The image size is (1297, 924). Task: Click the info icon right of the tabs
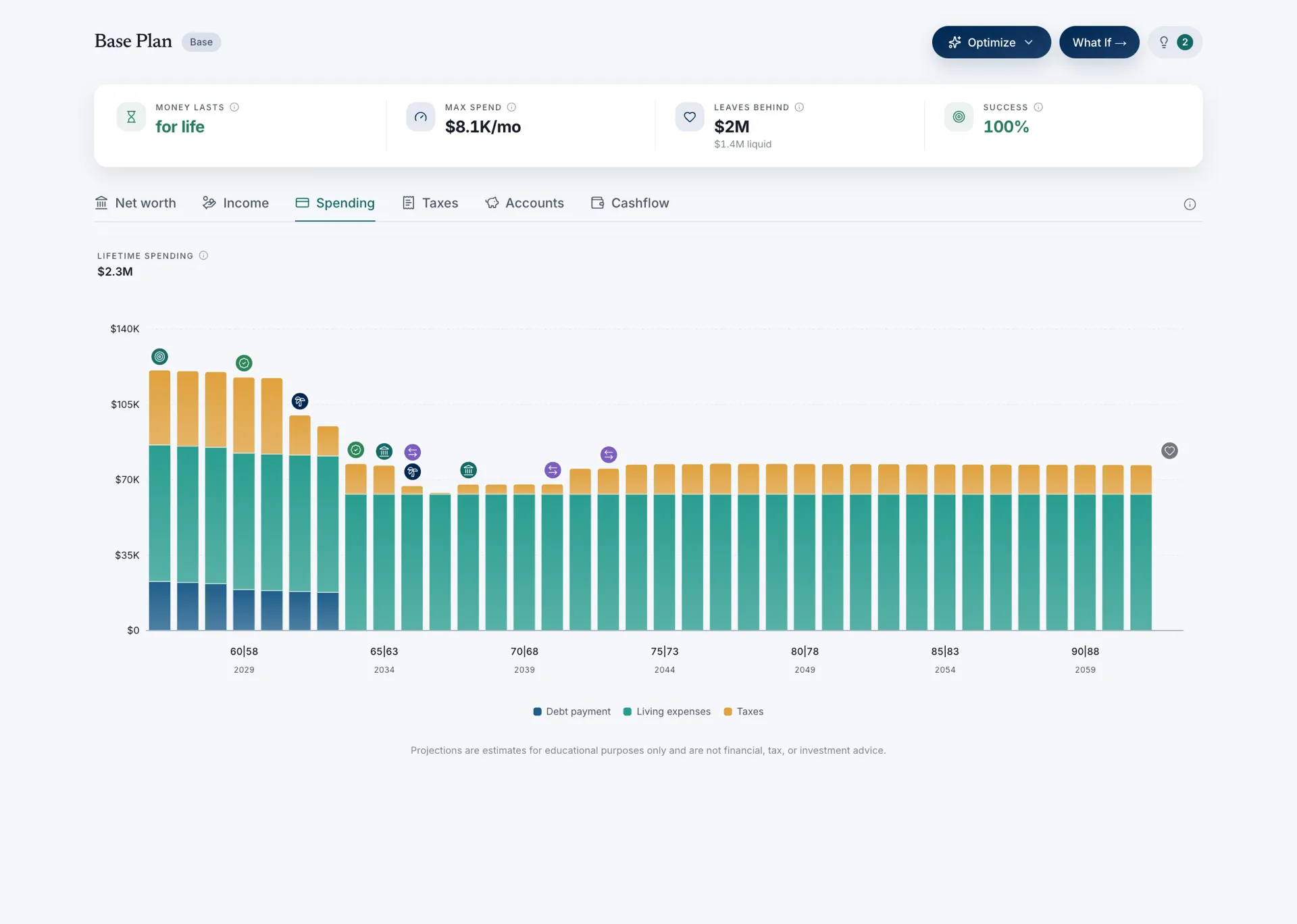tap(1190, 204)
